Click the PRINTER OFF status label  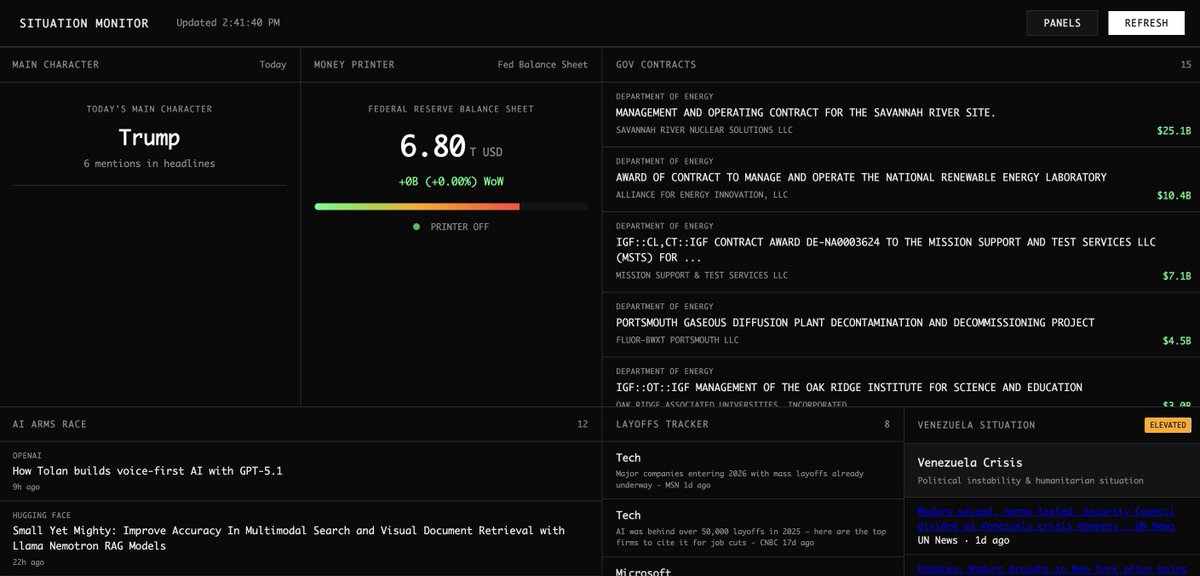pos(460,227)
